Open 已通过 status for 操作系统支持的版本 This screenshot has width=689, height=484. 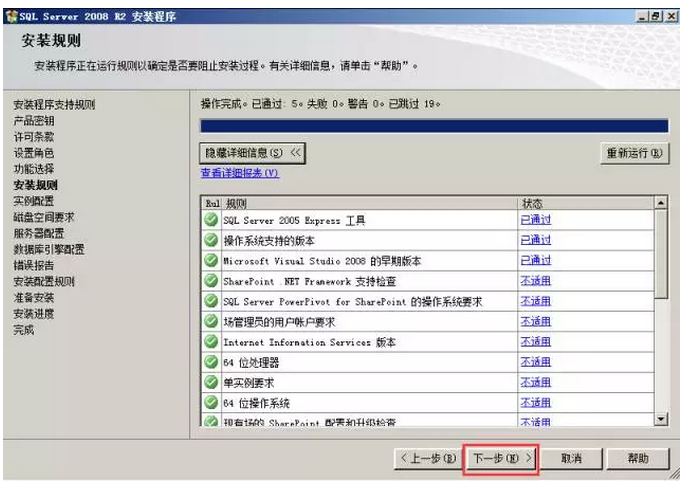coord(536,240)
